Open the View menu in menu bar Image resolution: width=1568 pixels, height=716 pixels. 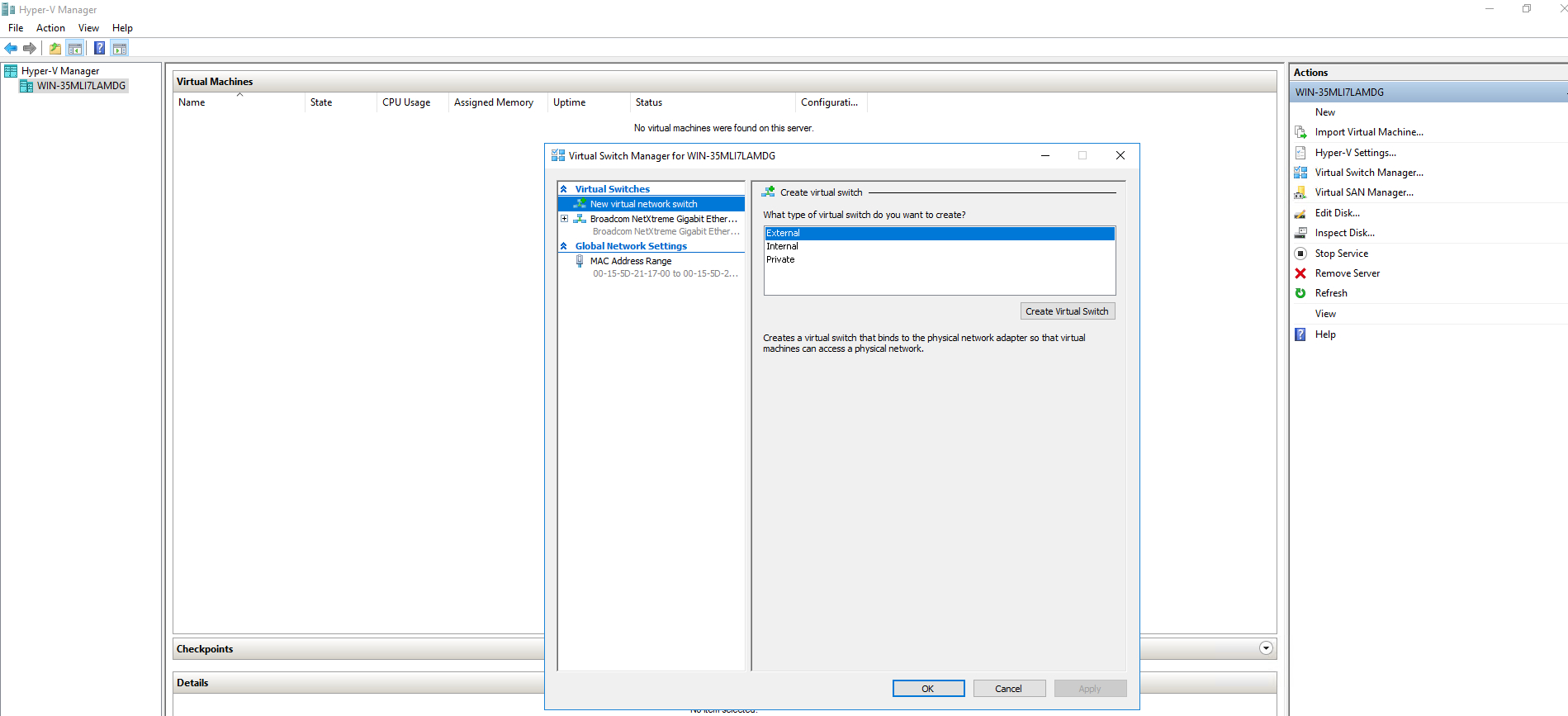(x=88, y=28)
